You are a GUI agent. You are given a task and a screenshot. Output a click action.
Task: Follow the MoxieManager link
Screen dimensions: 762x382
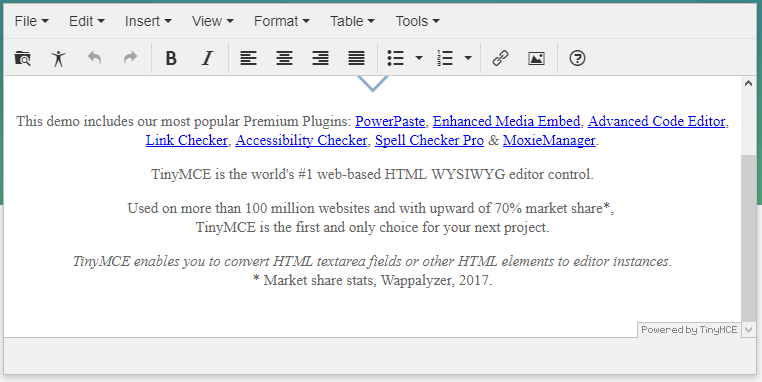coord(549,140)
